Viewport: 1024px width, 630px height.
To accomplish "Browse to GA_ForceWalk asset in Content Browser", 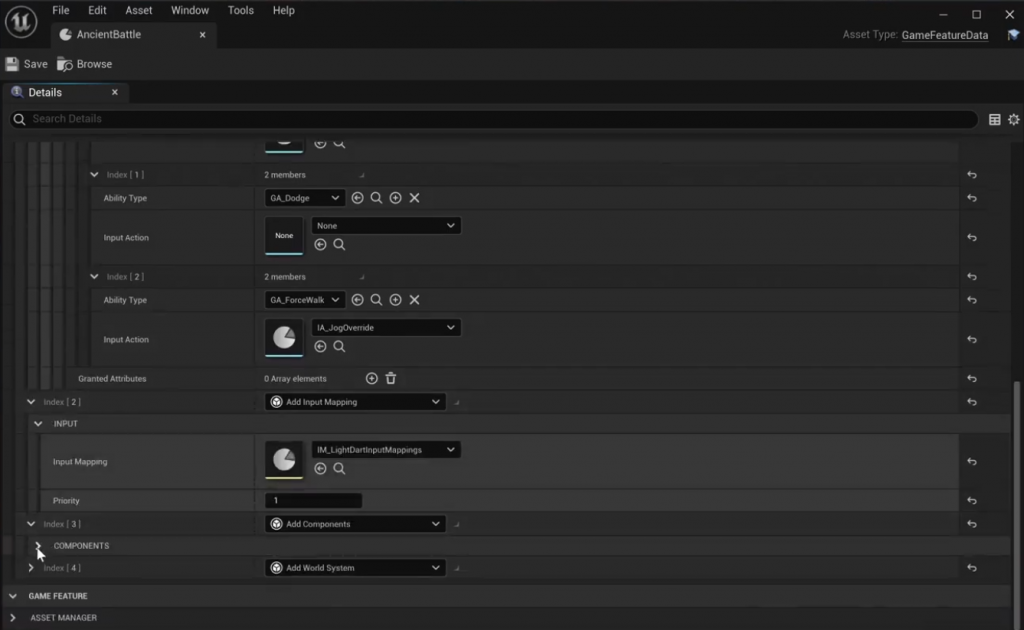I will [x=376, y=300].
